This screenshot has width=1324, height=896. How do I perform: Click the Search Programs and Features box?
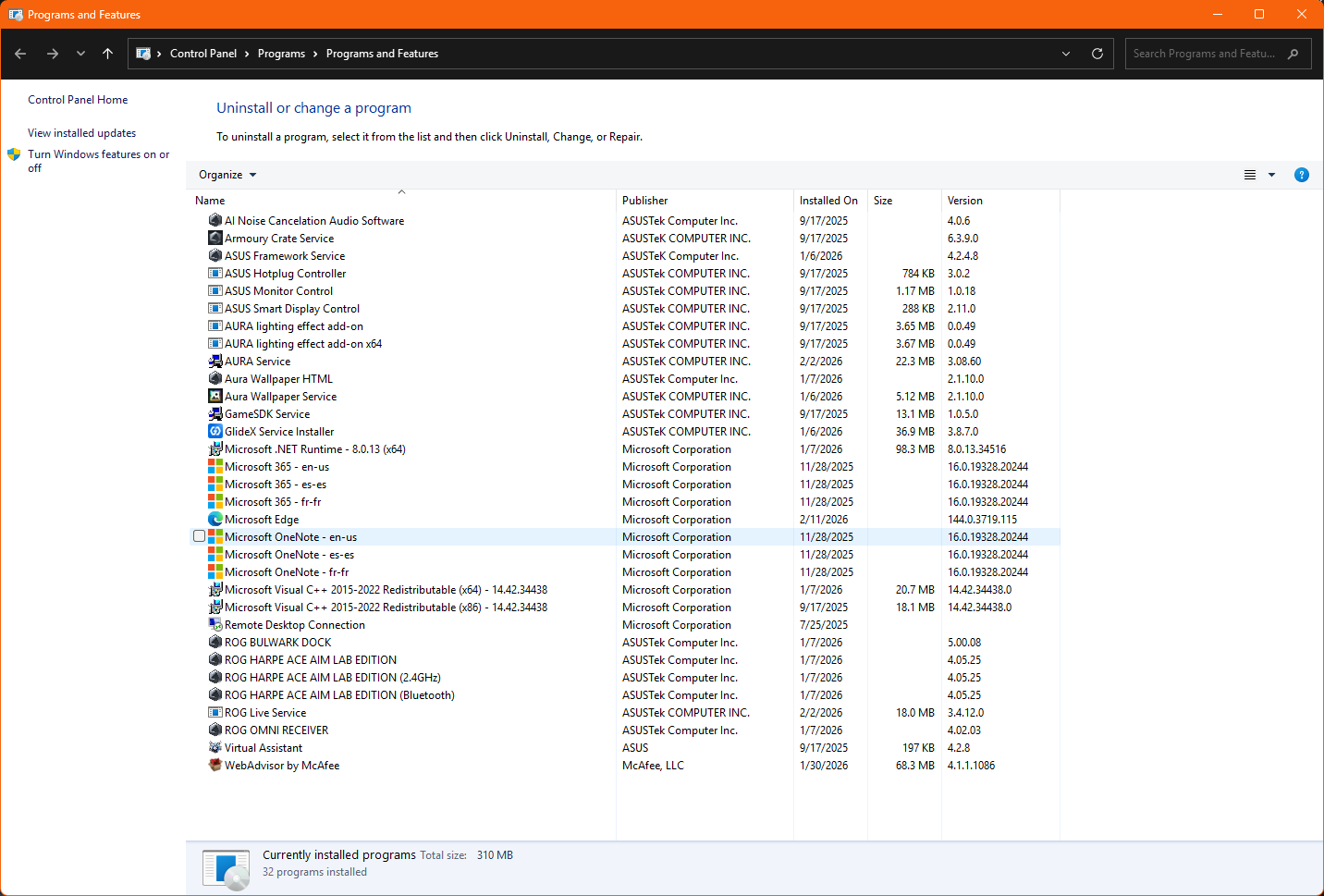(x=1204, y=54)
